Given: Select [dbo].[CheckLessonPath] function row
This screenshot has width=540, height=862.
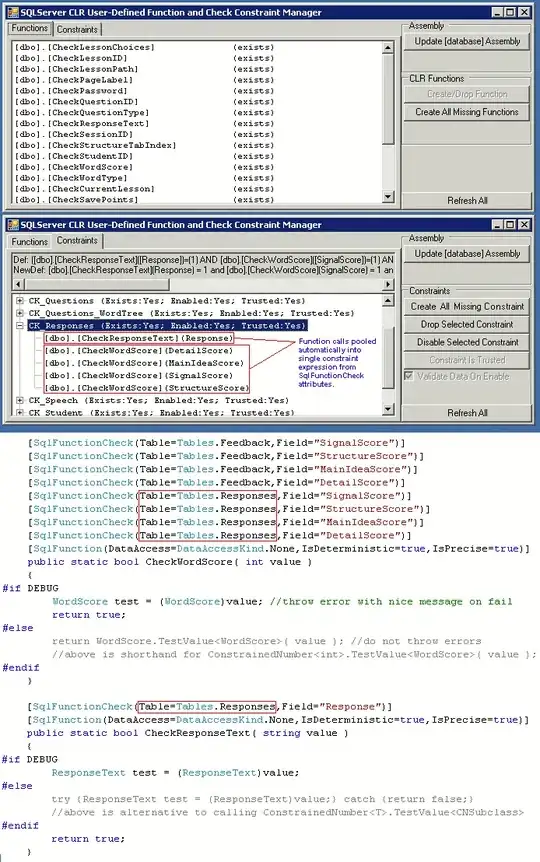Looking at the screenshot, I should 144,69.
